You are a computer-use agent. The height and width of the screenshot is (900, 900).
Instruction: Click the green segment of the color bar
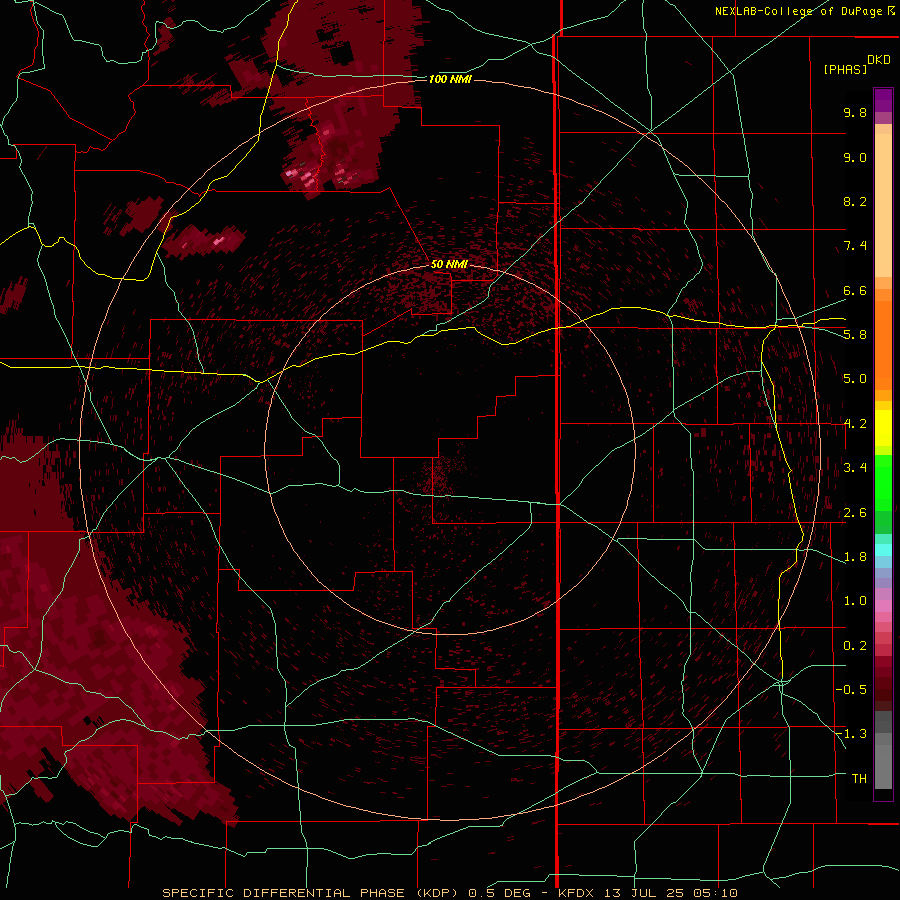(x=883, y=482)
